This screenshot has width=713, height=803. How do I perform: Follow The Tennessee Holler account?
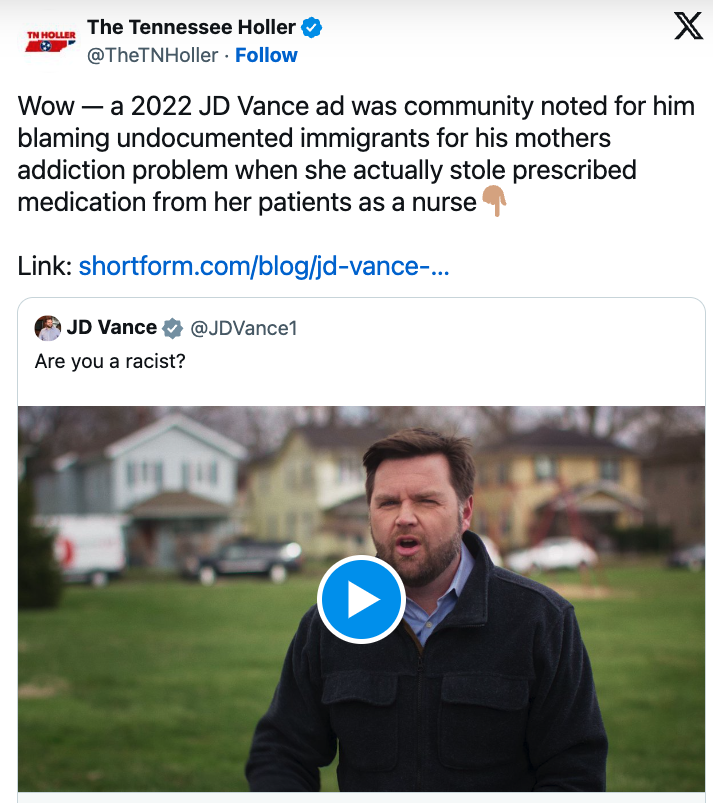click(x=266, y=55)
